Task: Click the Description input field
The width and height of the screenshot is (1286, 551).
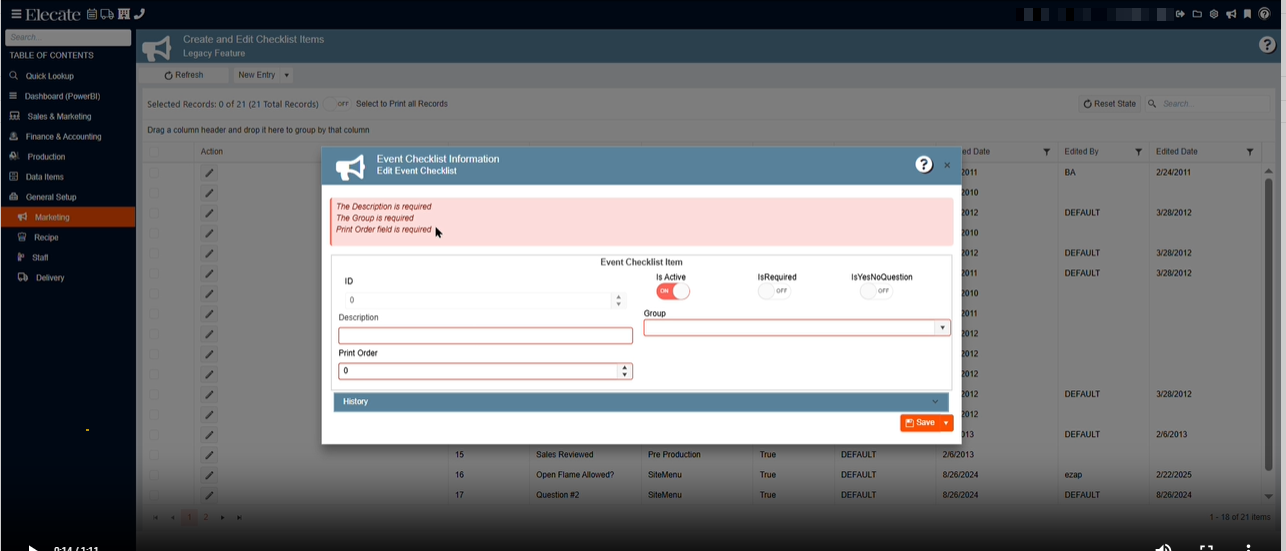Action: pos(485,336)
